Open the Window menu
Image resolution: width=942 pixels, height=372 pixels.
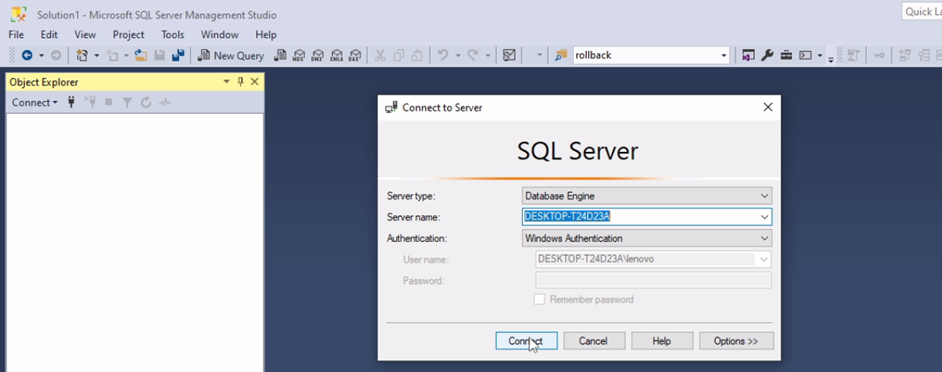point(220,34)
